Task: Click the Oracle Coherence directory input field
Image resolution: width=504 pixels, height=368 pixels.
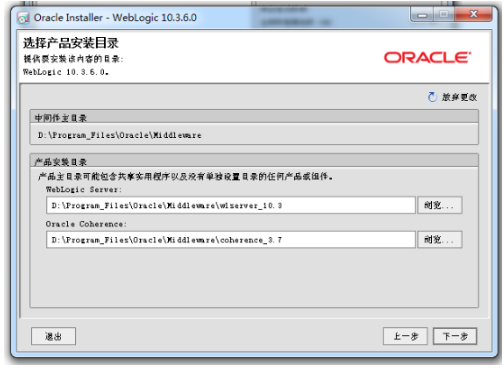Action: pos(231,240)
